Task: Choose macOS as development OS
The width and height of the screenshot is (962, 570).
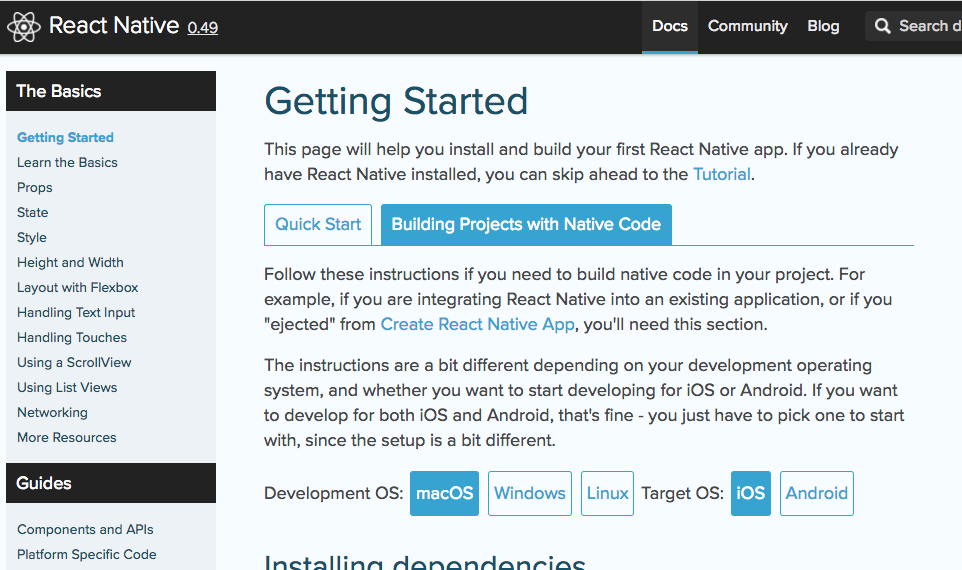Action: coord(444,493)
